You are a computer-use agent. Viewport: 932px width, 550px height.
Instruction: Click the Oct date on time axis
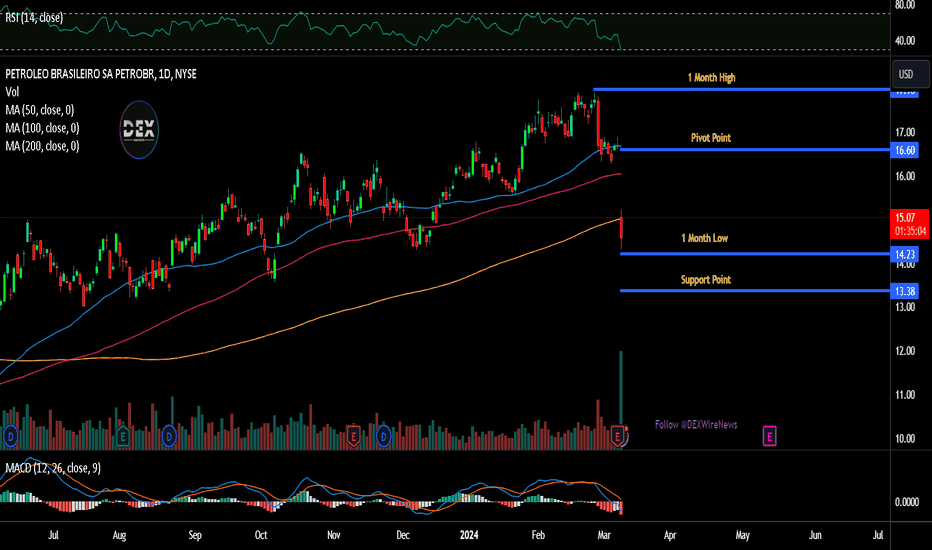click(261, 536)
